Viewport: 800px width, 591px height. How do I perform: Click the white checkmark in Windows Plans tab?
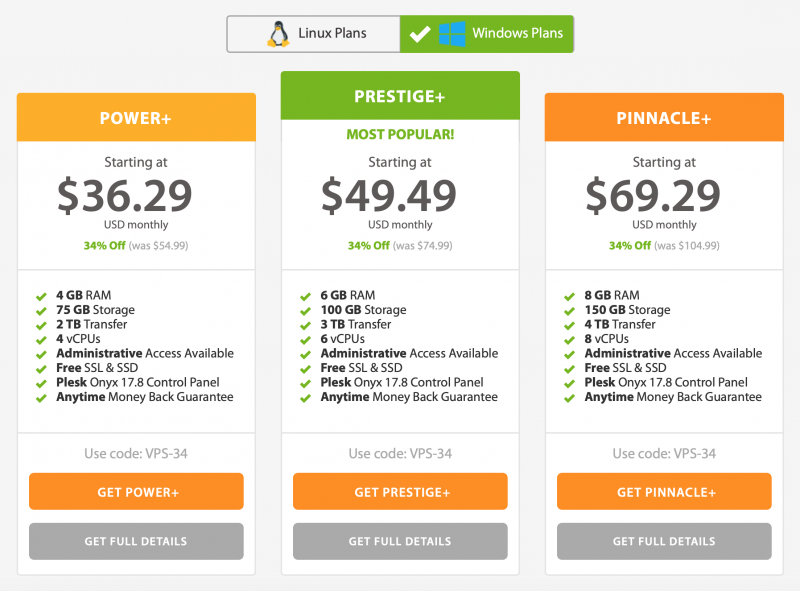(x=420, y=34)
